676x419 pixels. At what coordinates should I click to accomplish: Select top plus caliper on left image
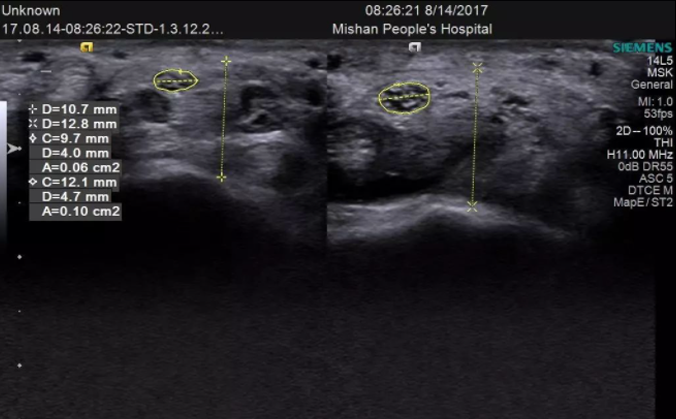[226, 61]
